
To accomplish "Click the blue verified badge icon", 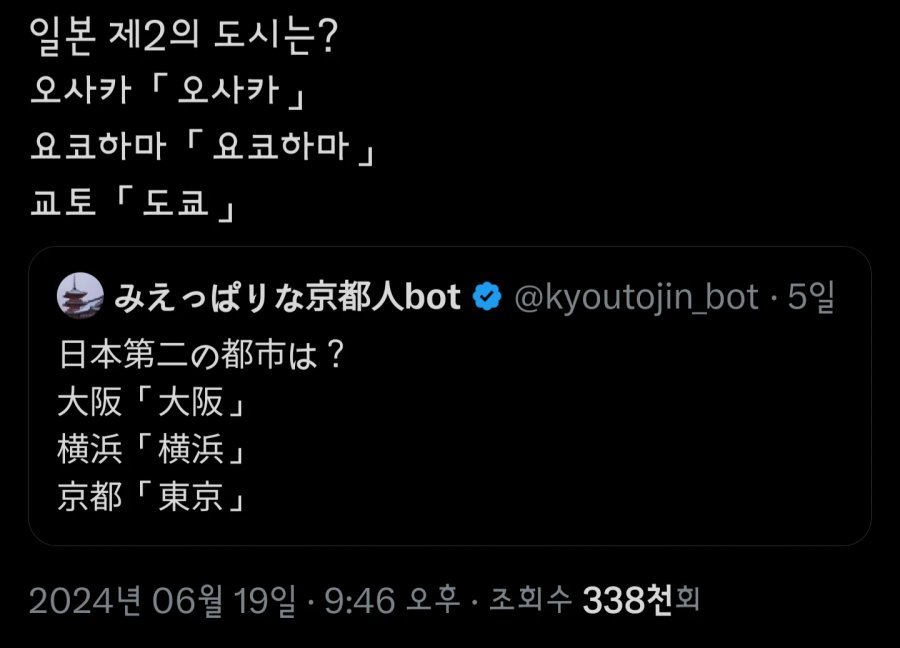I will click(x=486, y=297).
